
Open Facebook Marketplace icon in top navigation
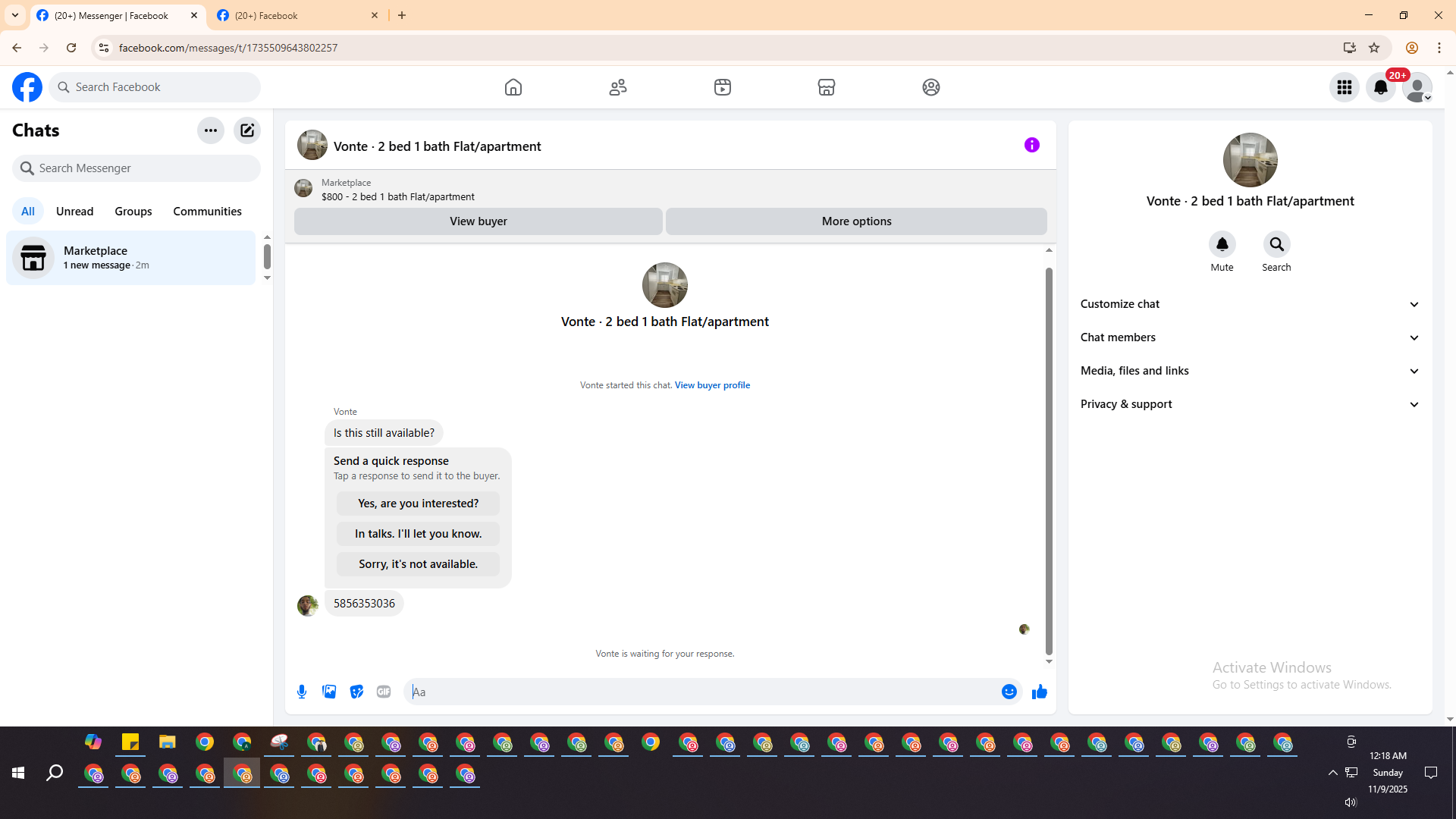pos(827,87)
